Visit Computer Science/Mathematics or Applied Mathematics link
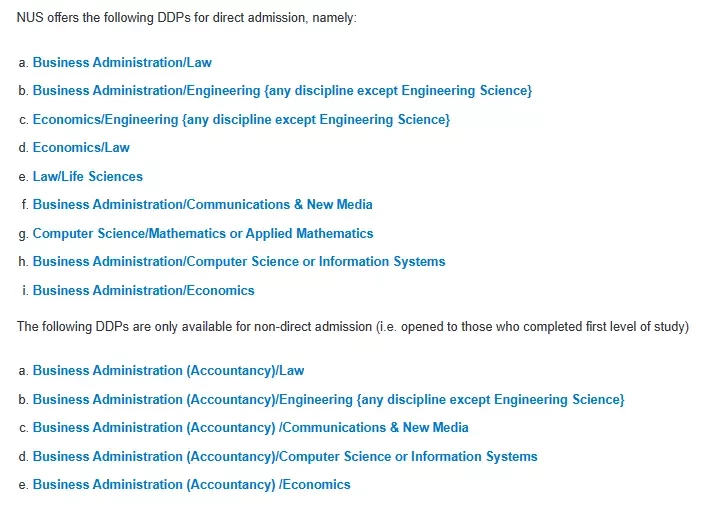 coord(203,233)
